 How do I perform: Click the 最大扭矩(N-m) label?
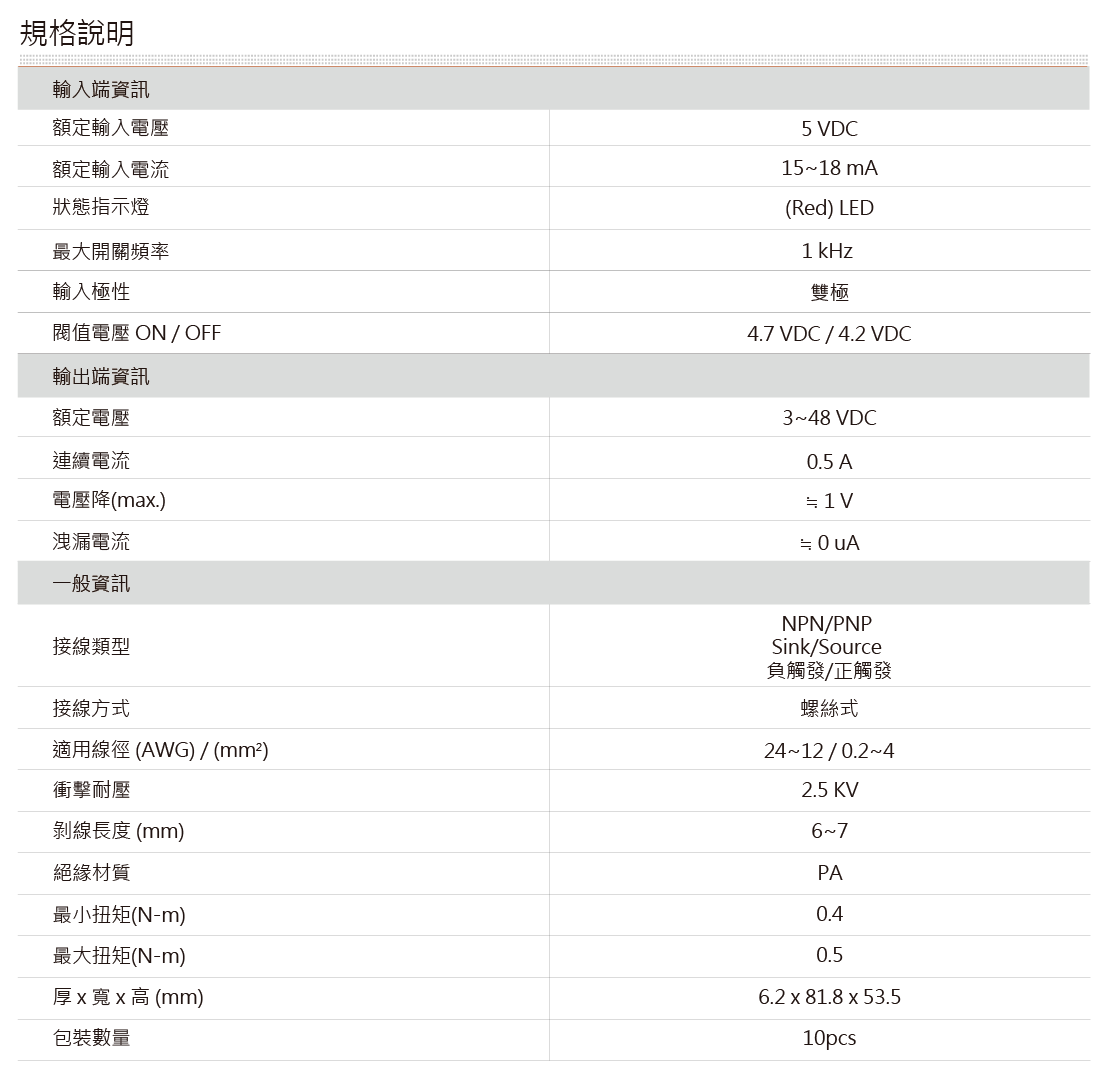(119, 955)
